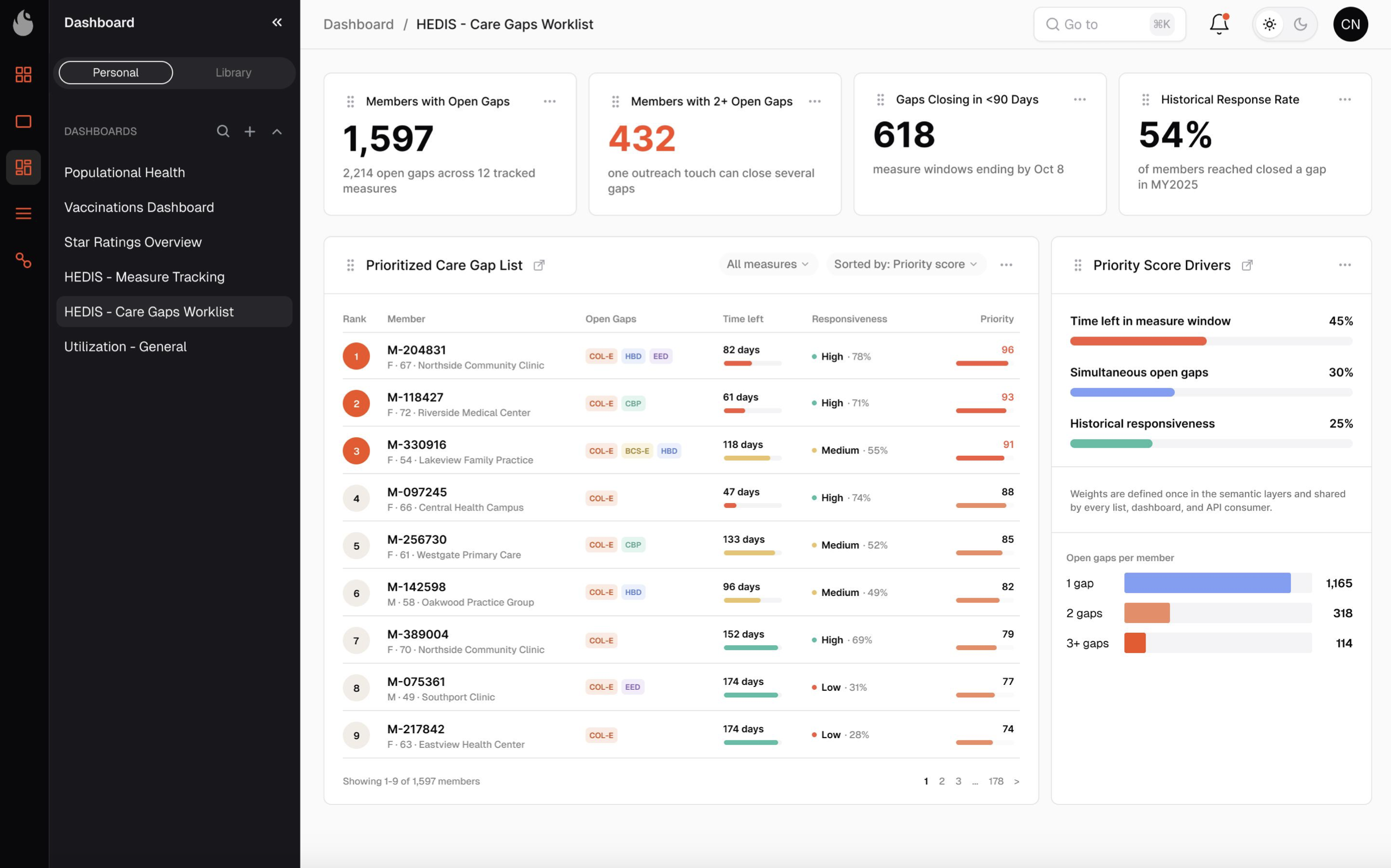The height and width of the screenshot is (868, 1391).
Task: Open Utilization - General dashboard
Action: (x=174, y=346)
